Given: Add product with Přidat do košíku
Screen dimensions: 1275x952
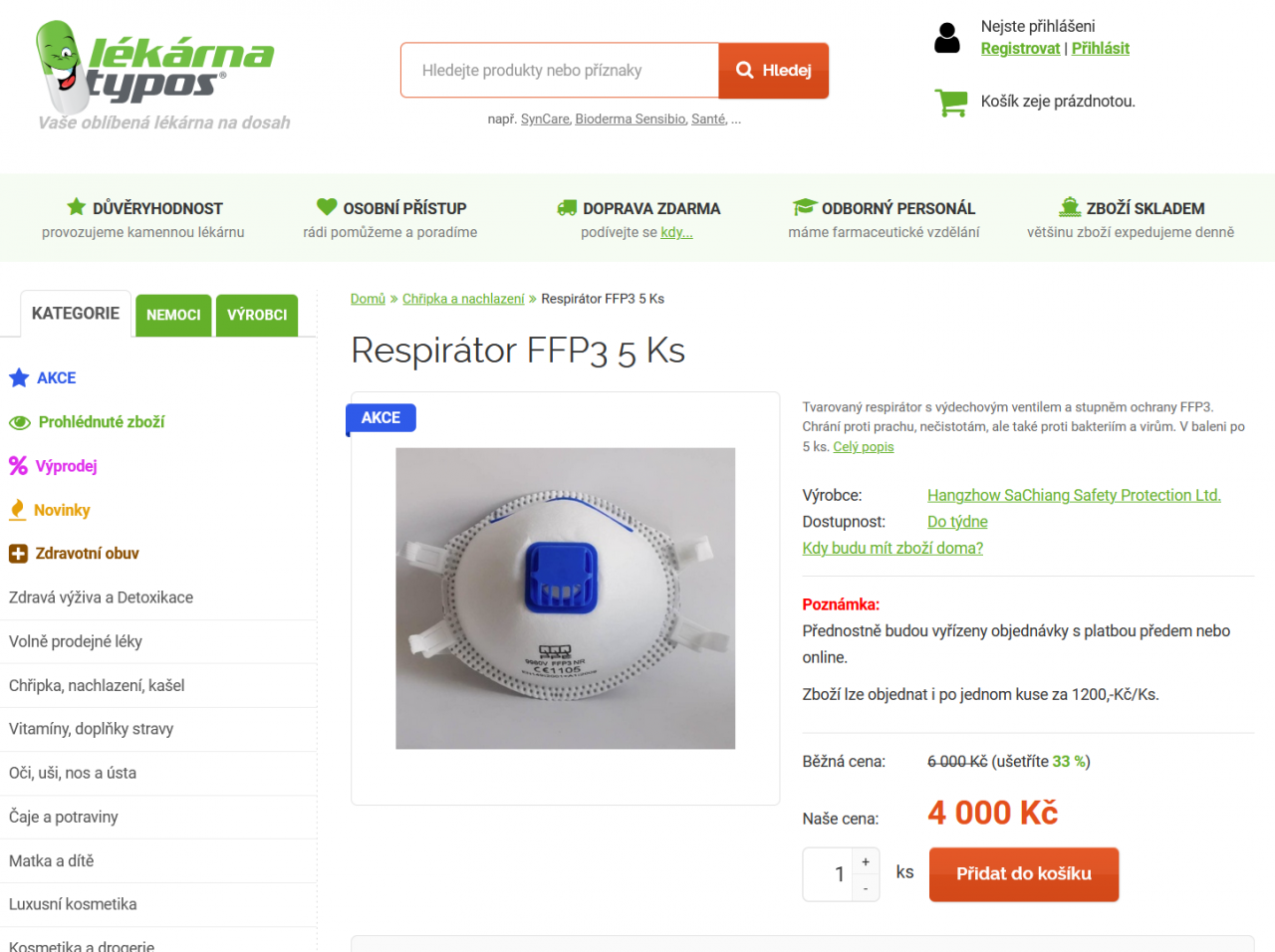Looking at the screenshot, I should click(x=1024, y=874).
